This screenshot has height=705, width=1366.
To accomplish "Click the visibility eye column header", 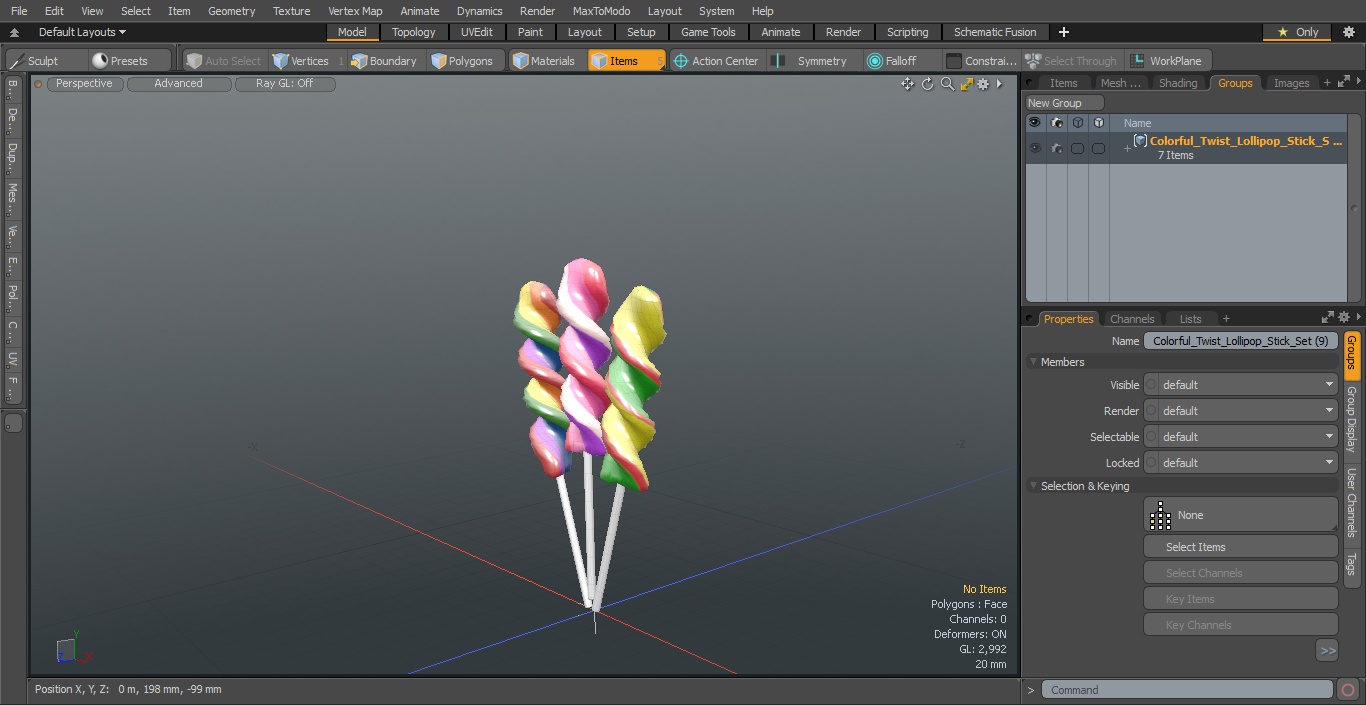I will (x=1035, y=123).
